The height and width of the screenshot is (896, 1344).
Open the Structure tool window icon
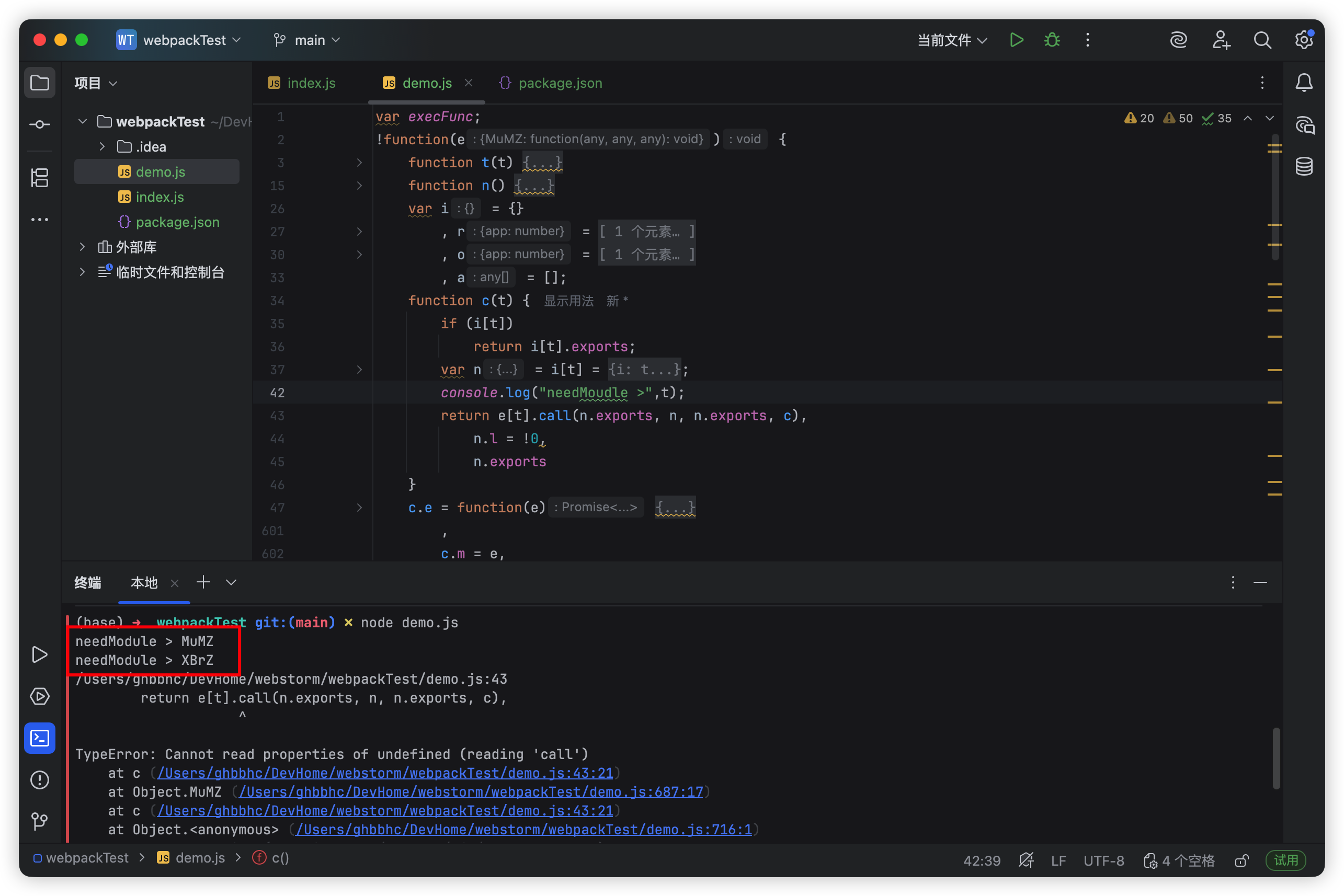[39, 178]
